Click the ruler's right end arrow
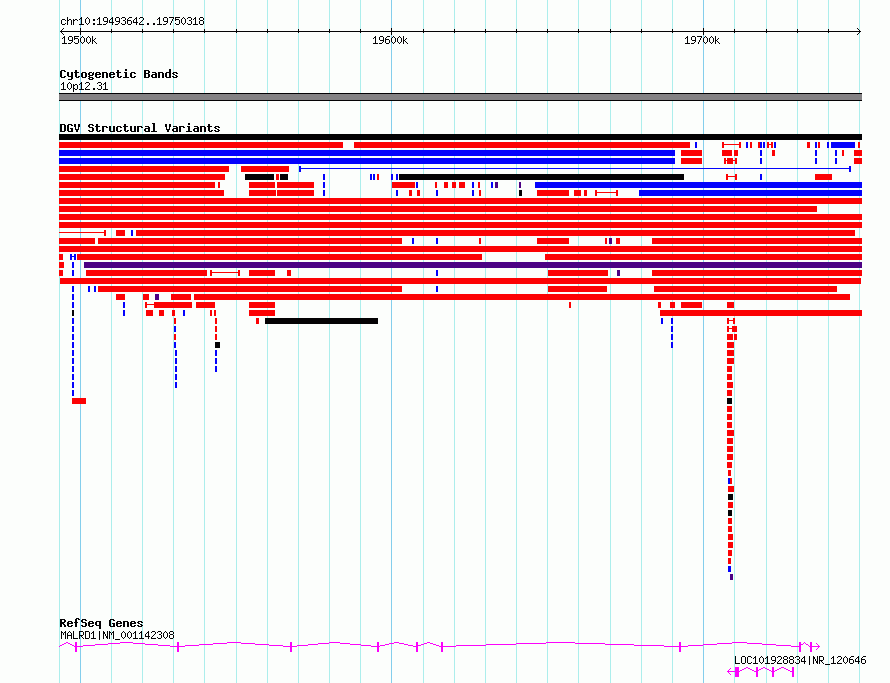Image resolution: width=890 pixels, height=683 pixels. click(859, 31)
